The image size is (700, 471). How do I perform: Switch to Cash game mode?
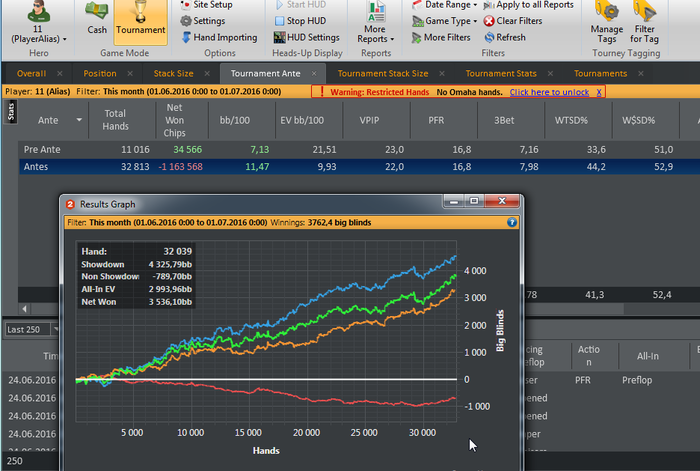pyautogui.click(x=96, y=18)
